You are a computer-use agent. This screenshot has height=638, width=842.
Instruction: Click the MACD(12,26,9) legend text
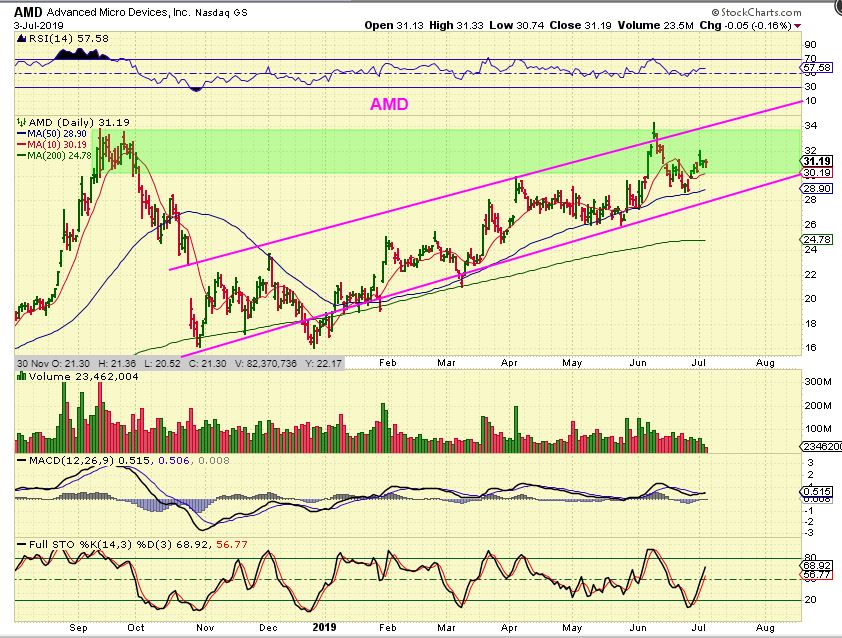tap(71, 461)
